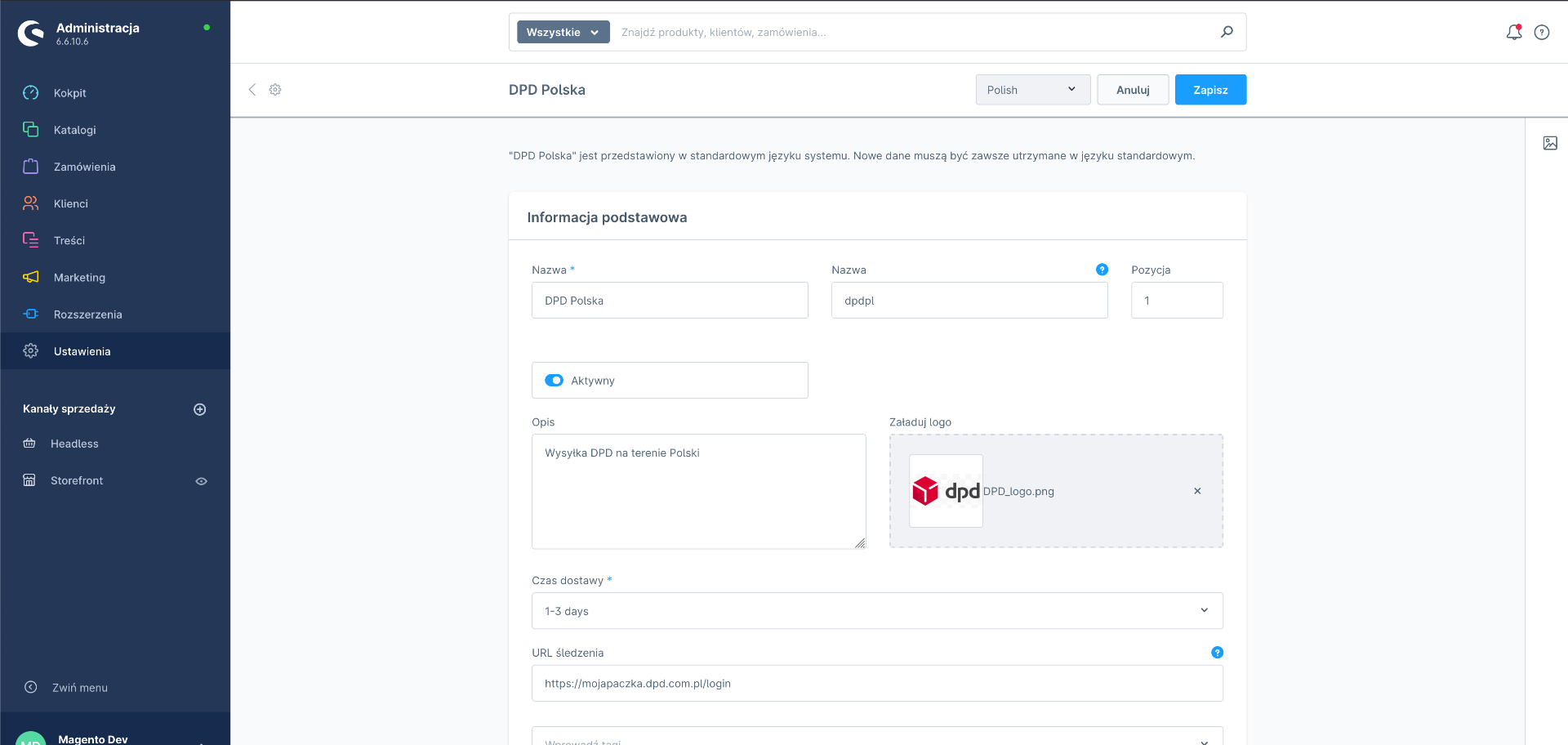Image resolution: width=1568 pixels, height=745 pixels.
Task: Open the media sidebar image icon
Action: 1550,143
